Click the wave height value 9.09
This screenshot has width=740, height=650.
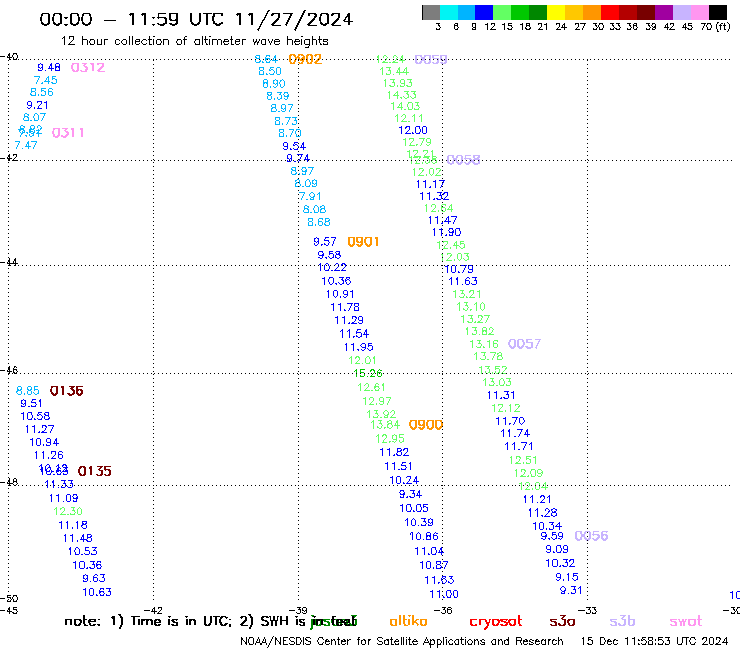click(556, 549)
